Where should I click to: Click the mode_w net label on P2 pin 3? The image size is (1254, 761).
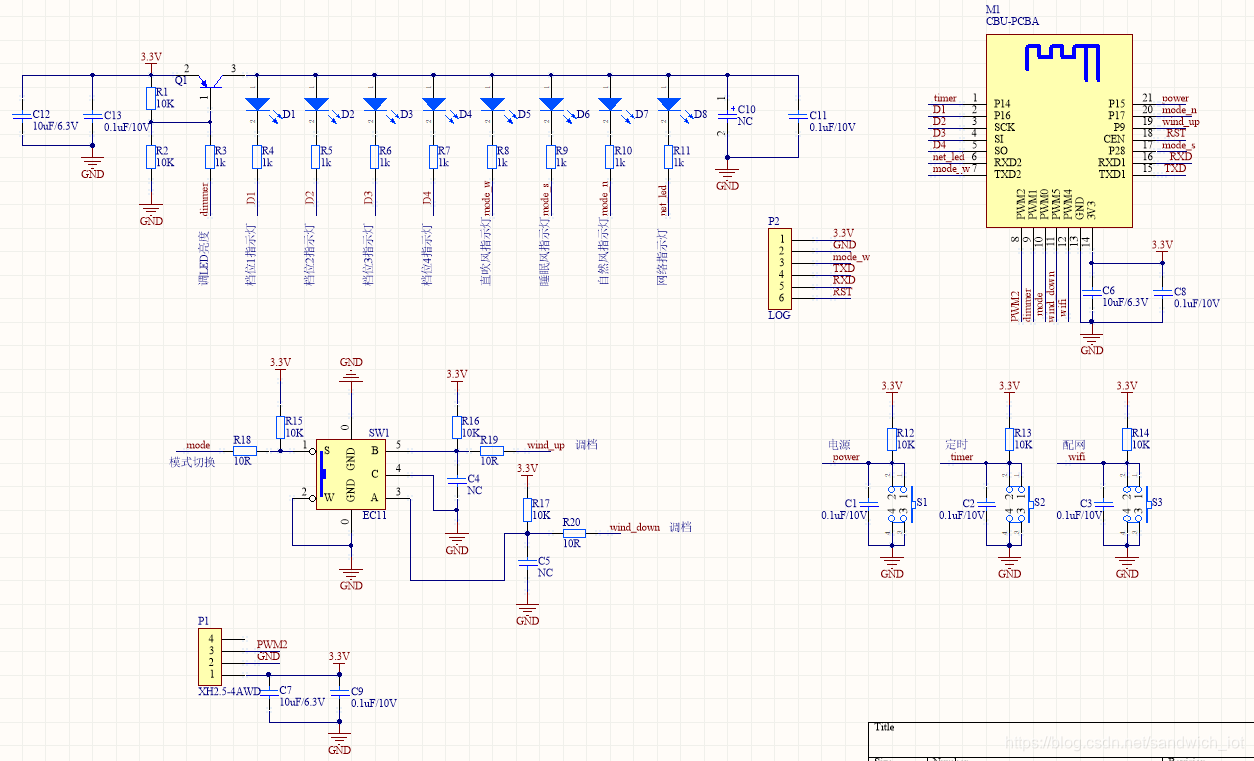click(851, 257)
